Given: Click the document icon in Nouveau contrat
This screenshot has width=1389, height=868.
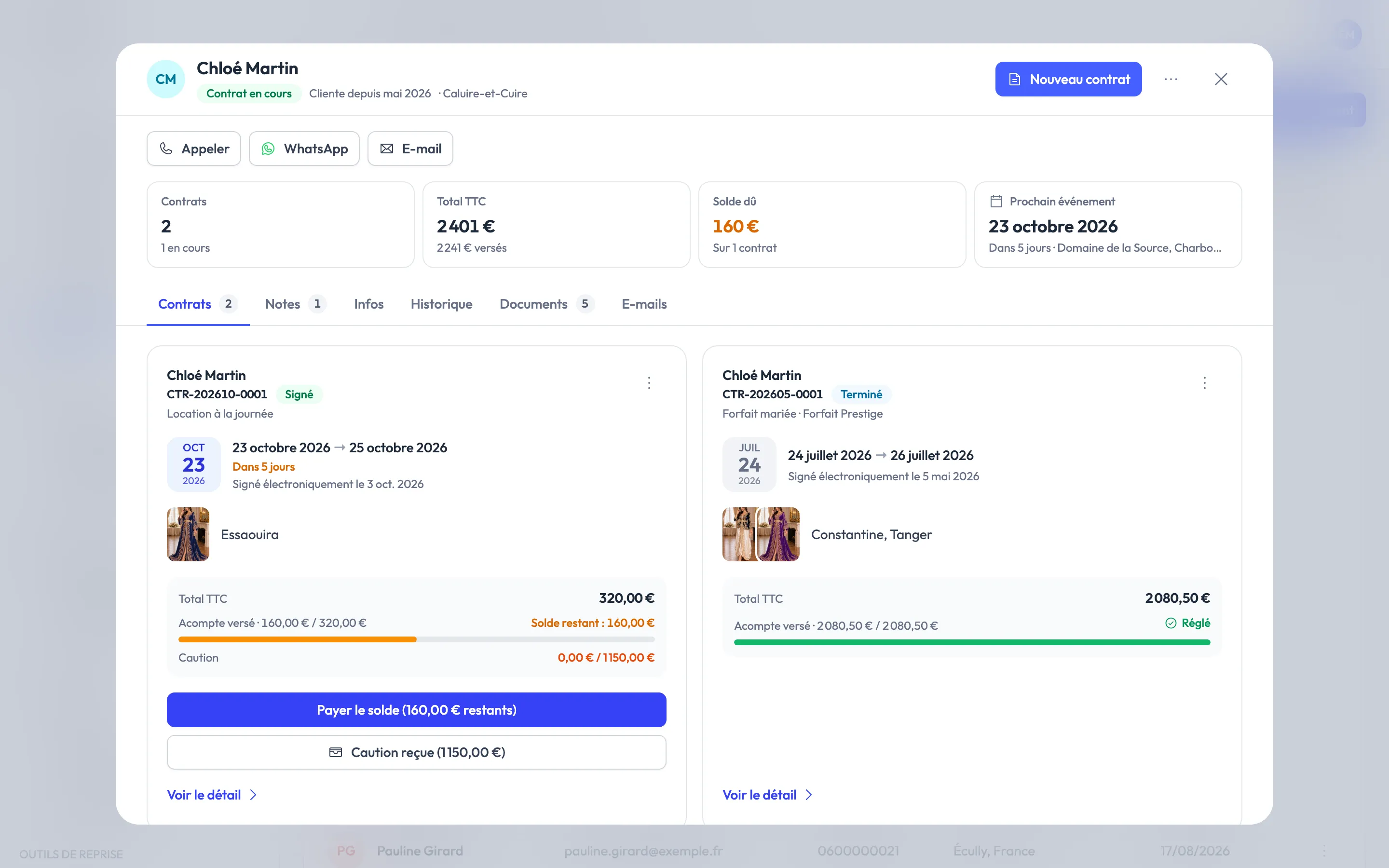Looking at the screenshot, I should point(1014,79).
